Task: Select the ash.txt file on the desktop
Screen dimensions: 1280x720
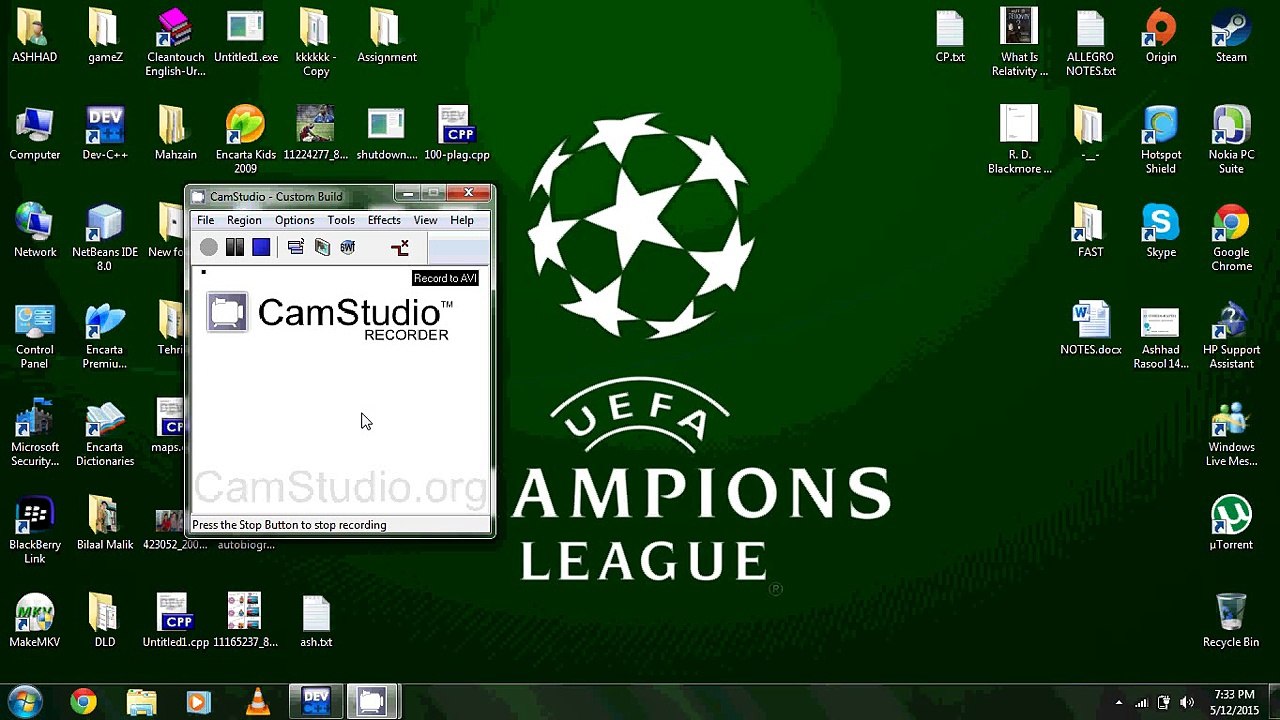Action: (x=316, y=622)
